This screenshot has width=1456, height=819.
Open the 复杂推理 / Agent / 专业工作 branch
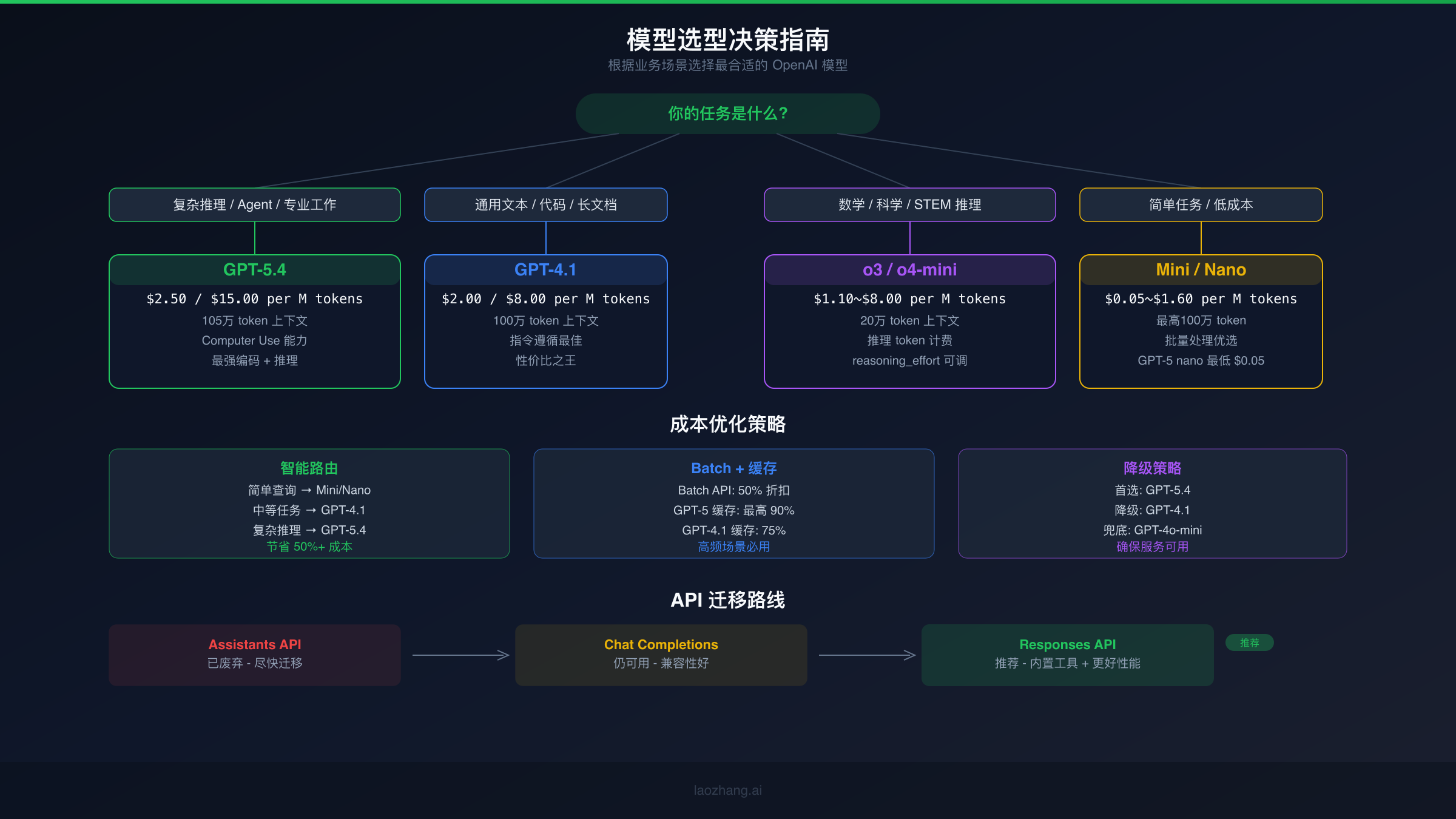(x=254, y=204)
